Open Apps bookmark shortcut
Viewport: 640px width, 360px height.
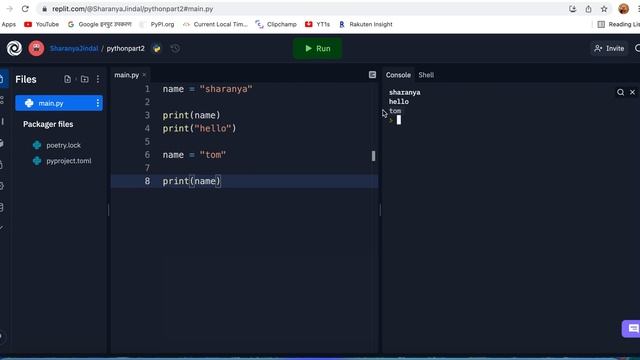pyautogui.click(x=8, y=24)
